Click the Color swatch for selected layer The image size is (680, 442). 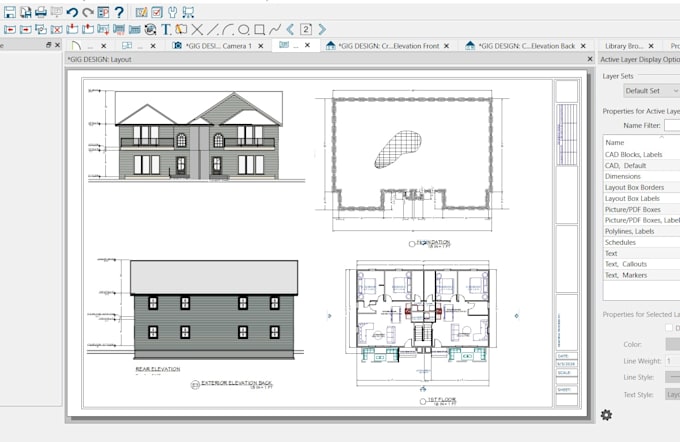[x=673, y=344]
